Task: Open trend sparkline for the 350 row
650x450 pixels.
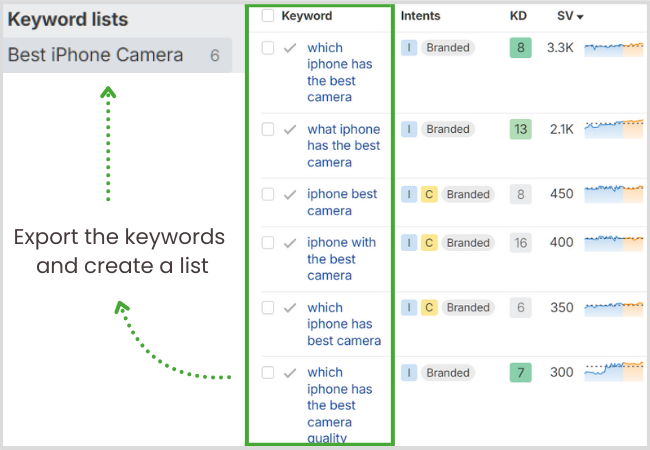Action: pyautogui.click(x=614, y=309)
